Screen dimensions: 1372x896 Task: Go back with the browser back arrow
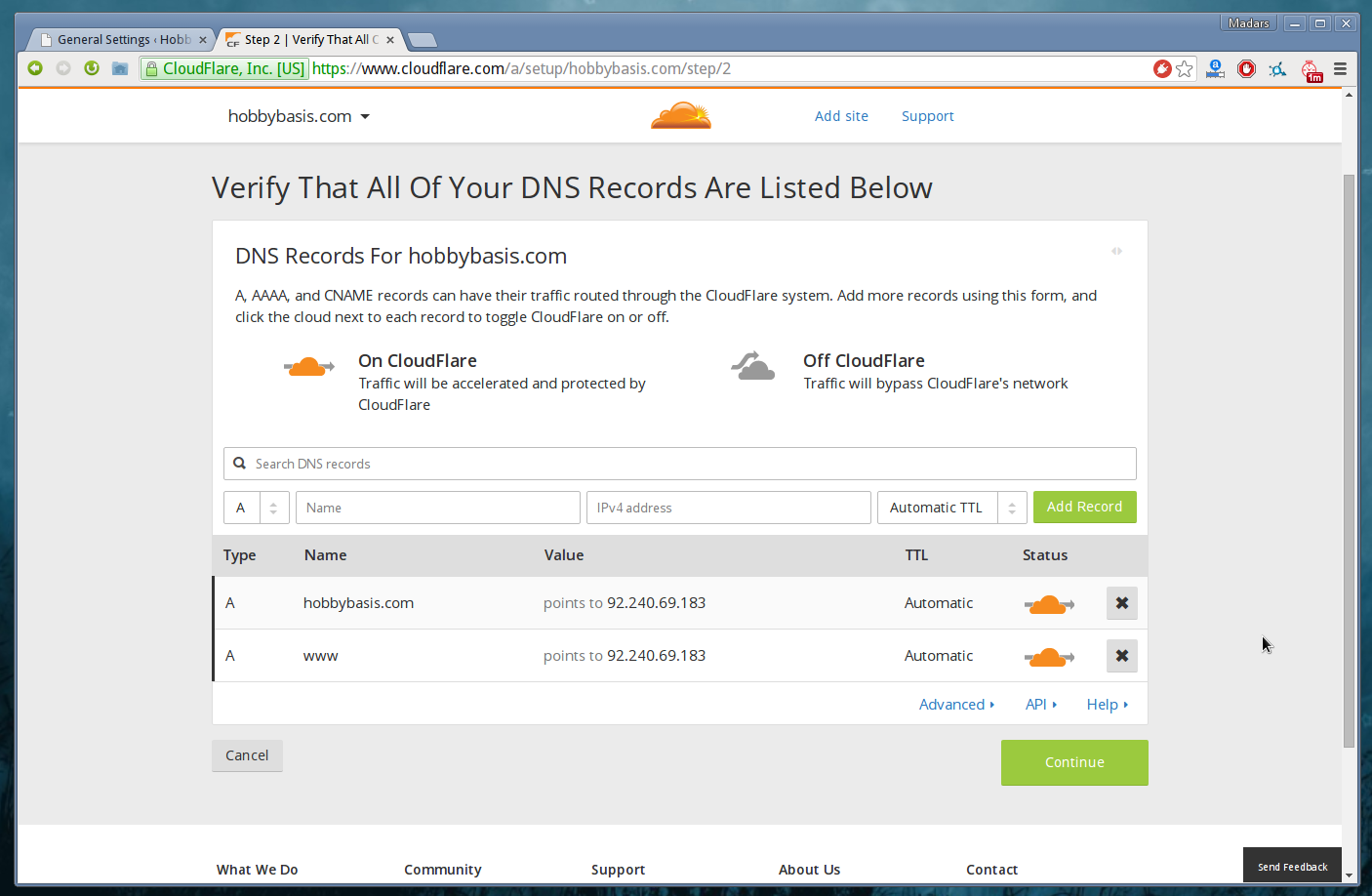(35, 68)
